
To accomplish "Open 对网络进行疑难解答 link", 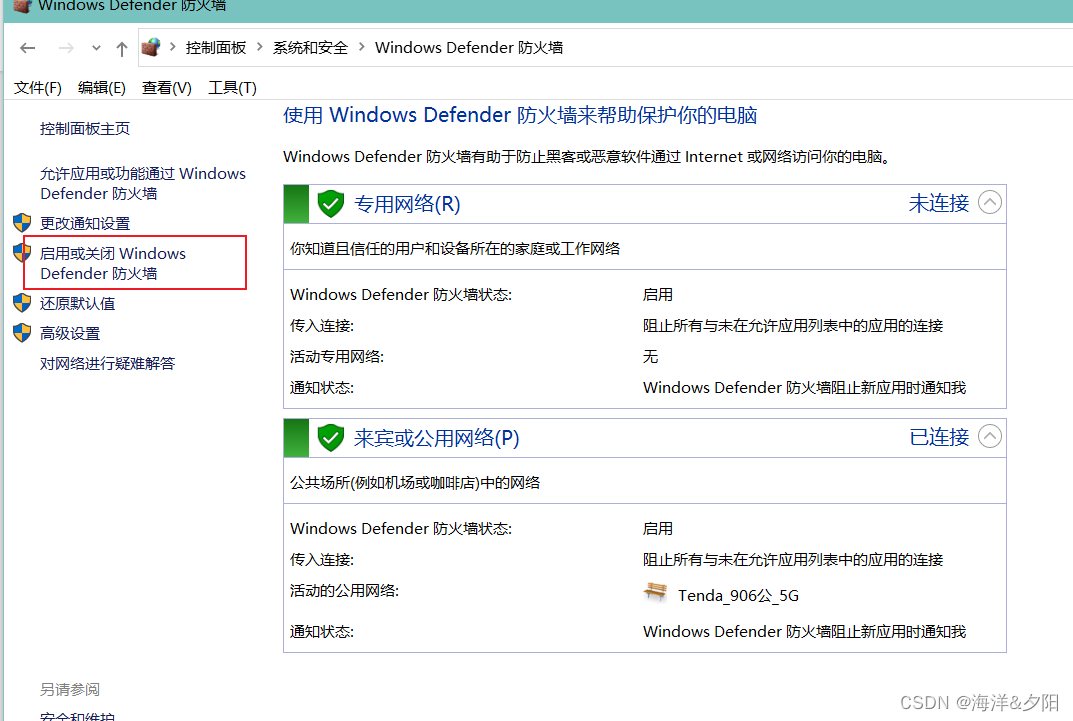I will coord(107,363).
